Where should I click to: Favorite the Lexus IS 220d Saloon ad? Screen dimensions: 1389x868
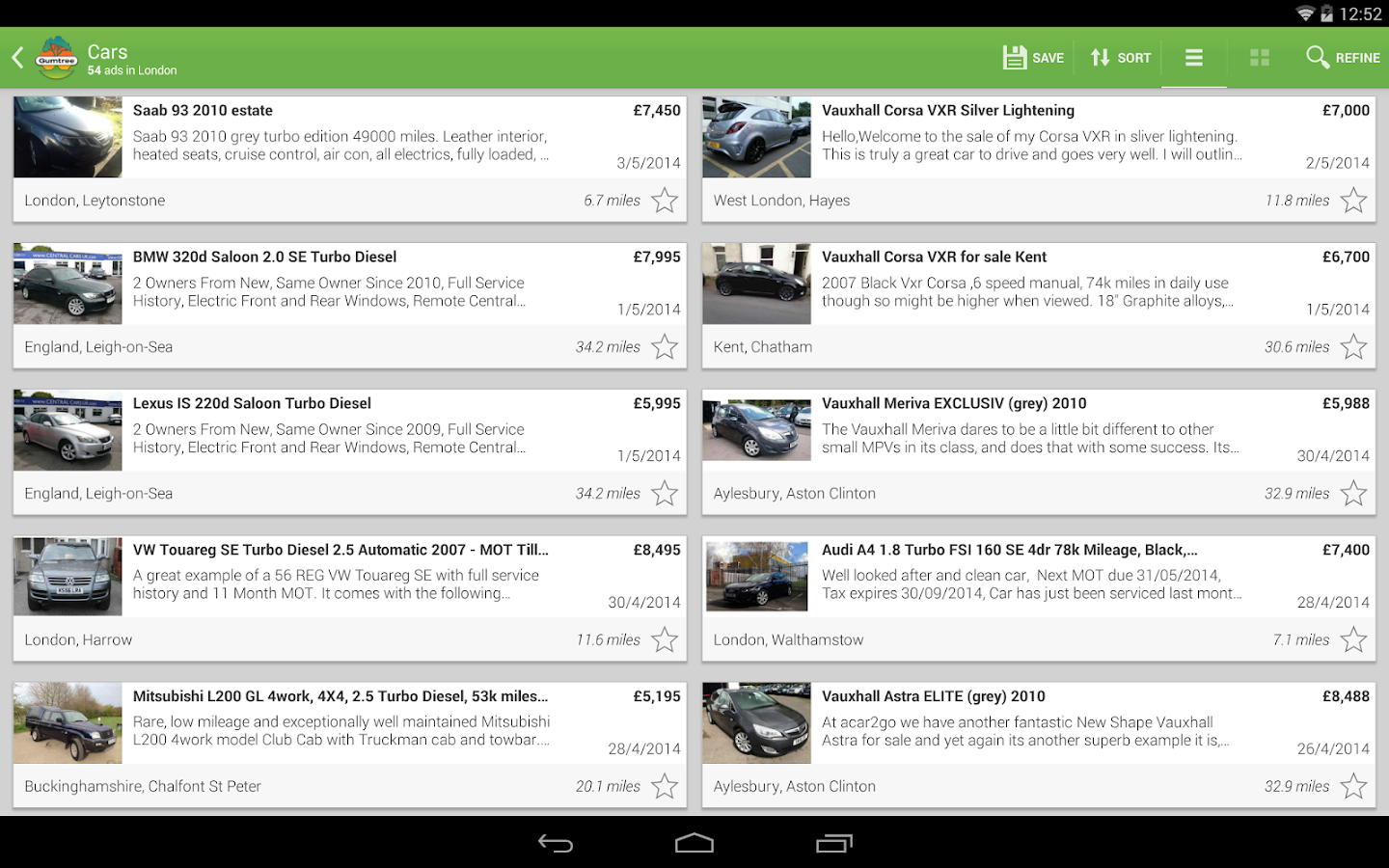point(665,494)
